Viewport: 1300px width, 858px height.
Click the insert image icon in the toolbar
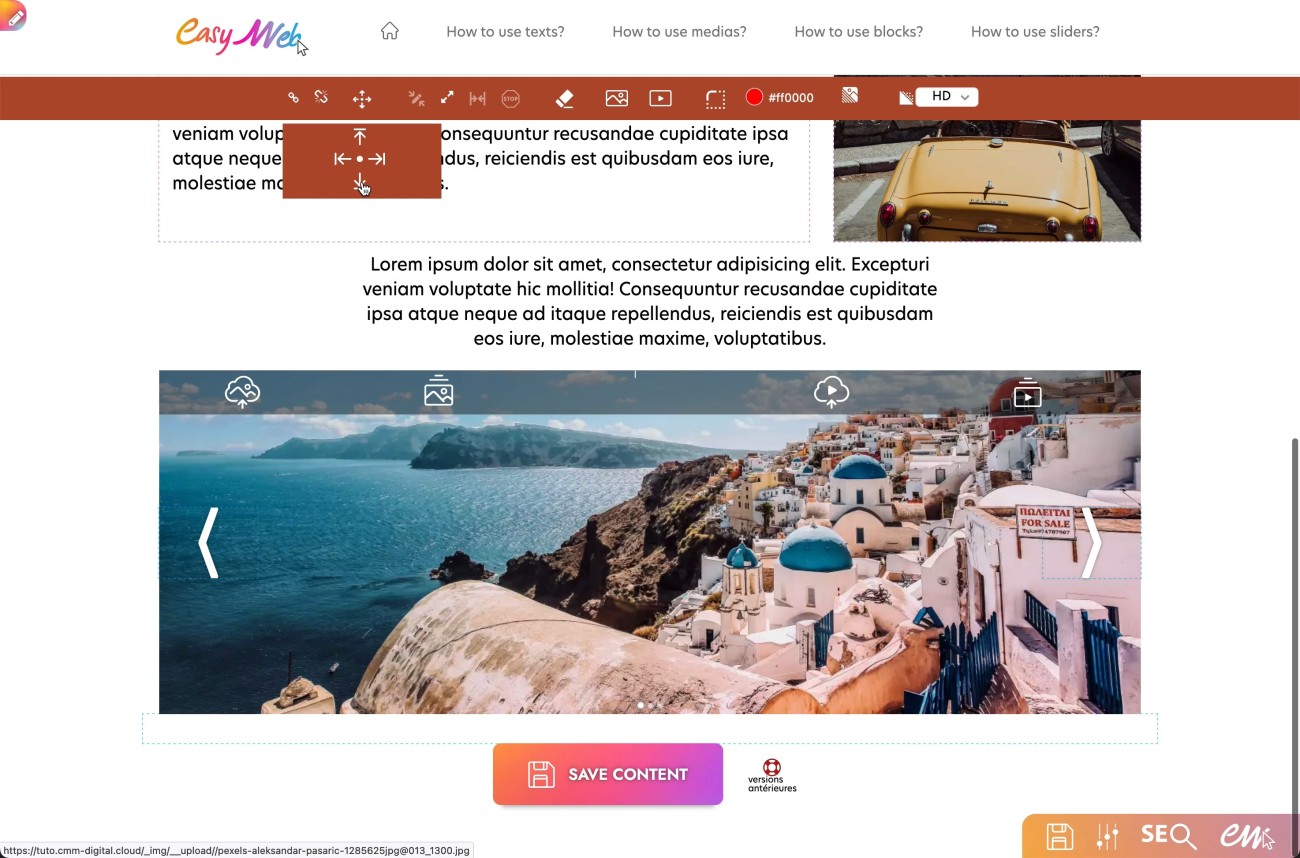(x=616, y=98)
